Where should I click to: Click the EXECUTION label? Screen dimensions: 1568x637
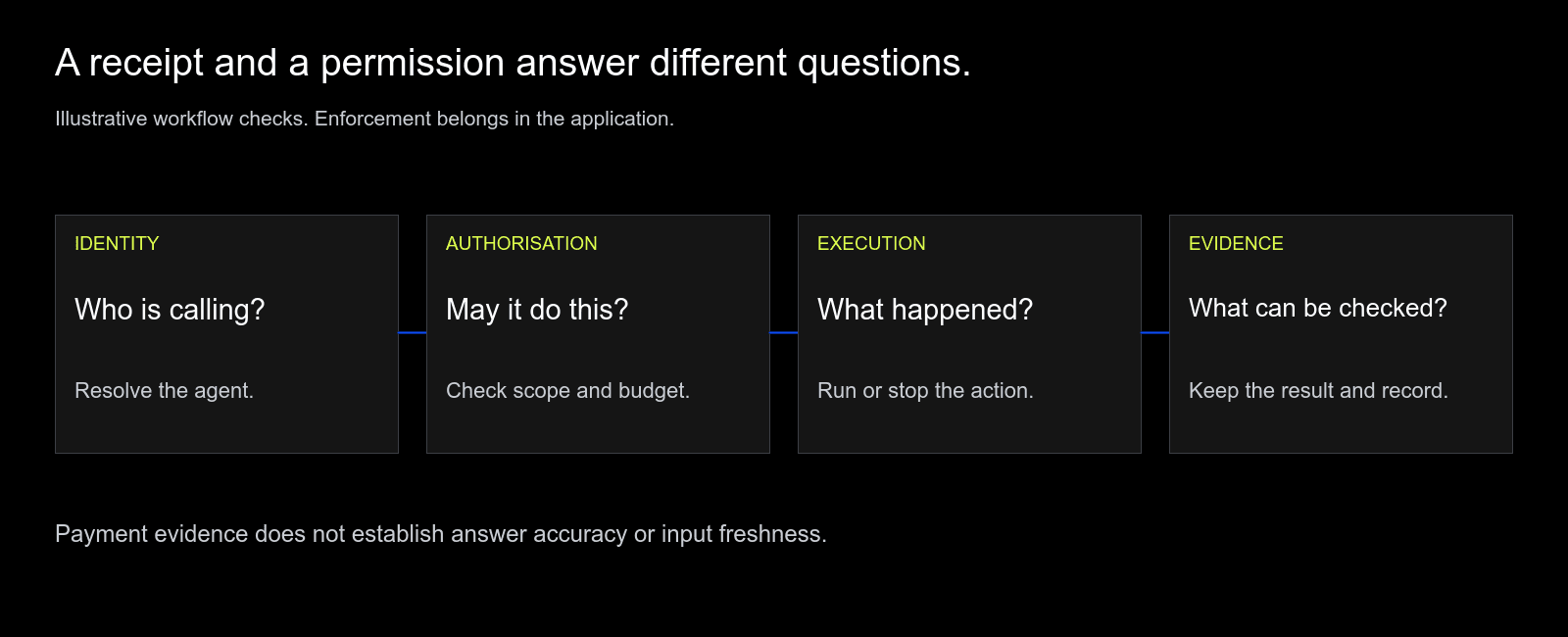(871, 243)
